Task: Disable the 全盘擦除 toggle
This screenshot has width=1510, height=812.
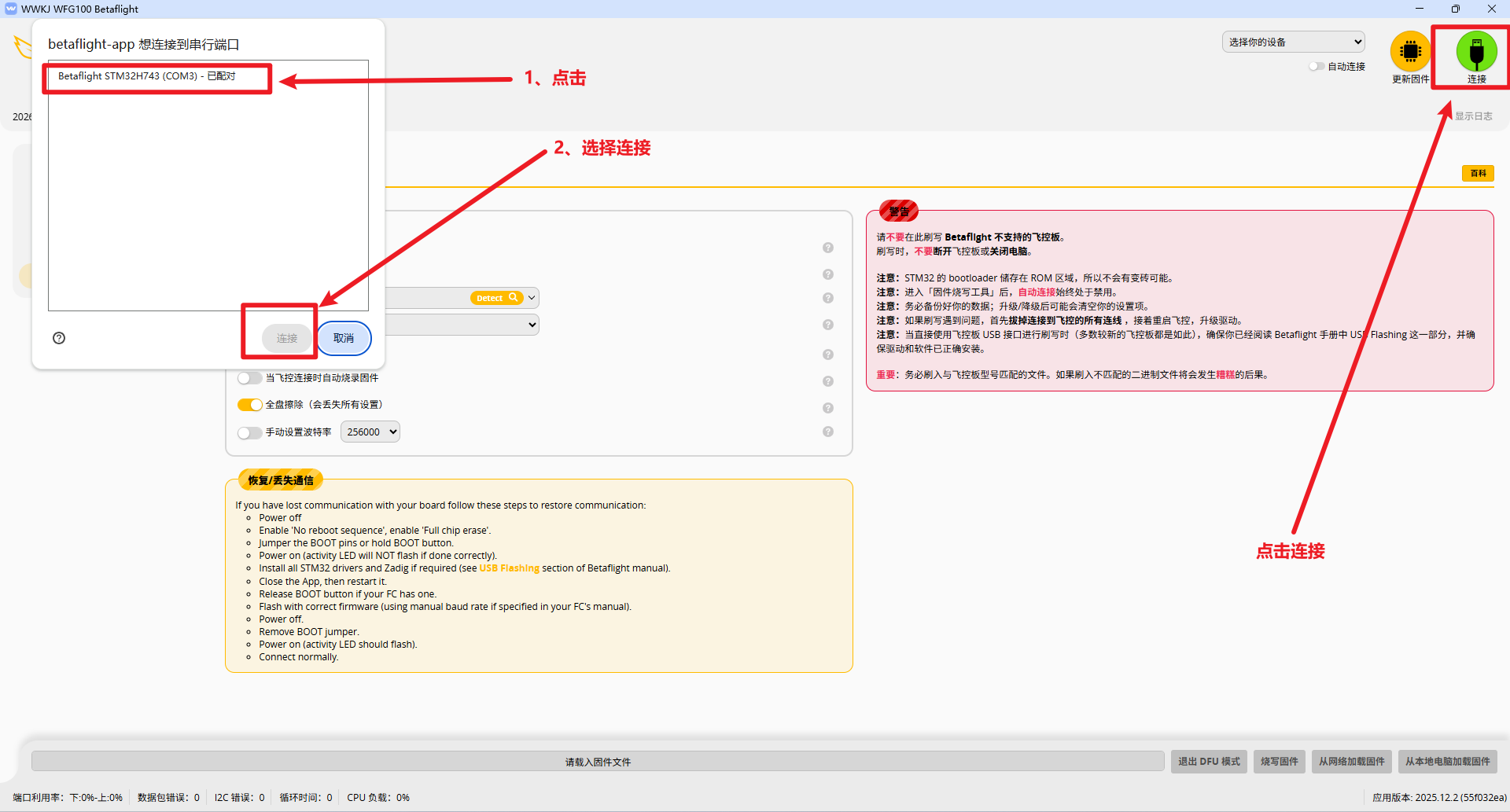Action: [249, 405]
